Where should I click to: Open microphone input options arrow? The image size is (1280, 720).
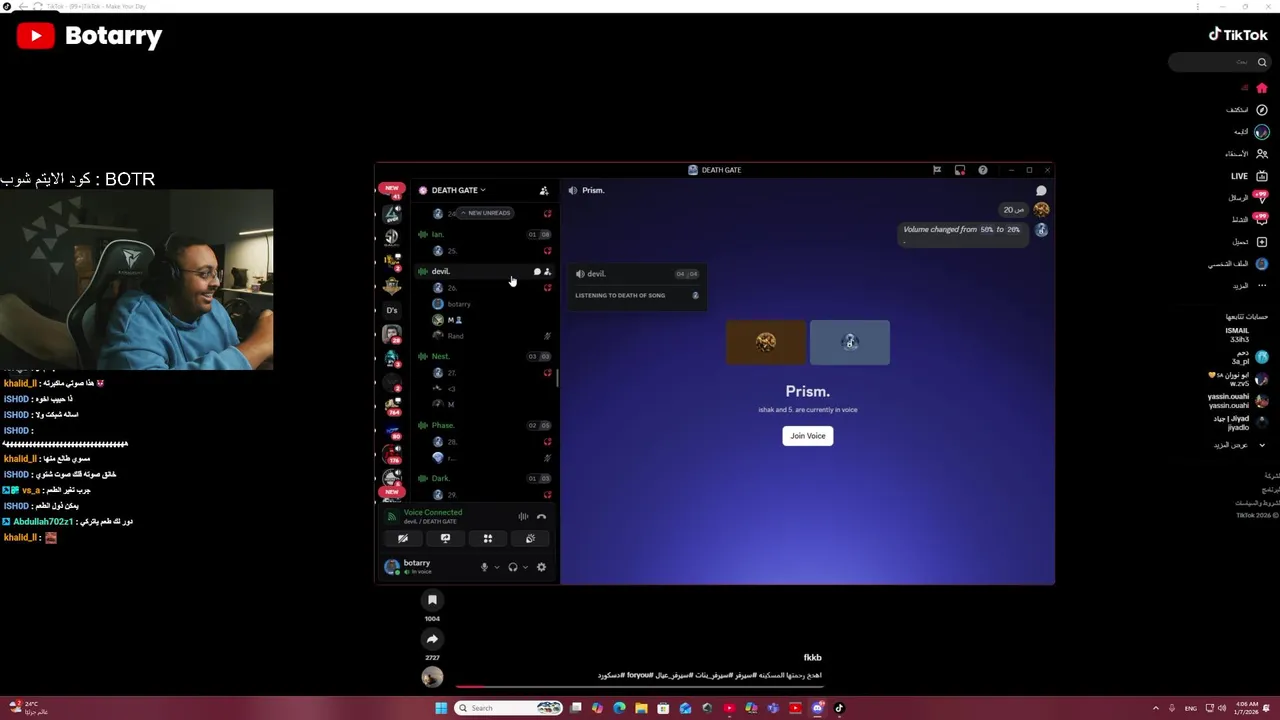click(496, 567)
